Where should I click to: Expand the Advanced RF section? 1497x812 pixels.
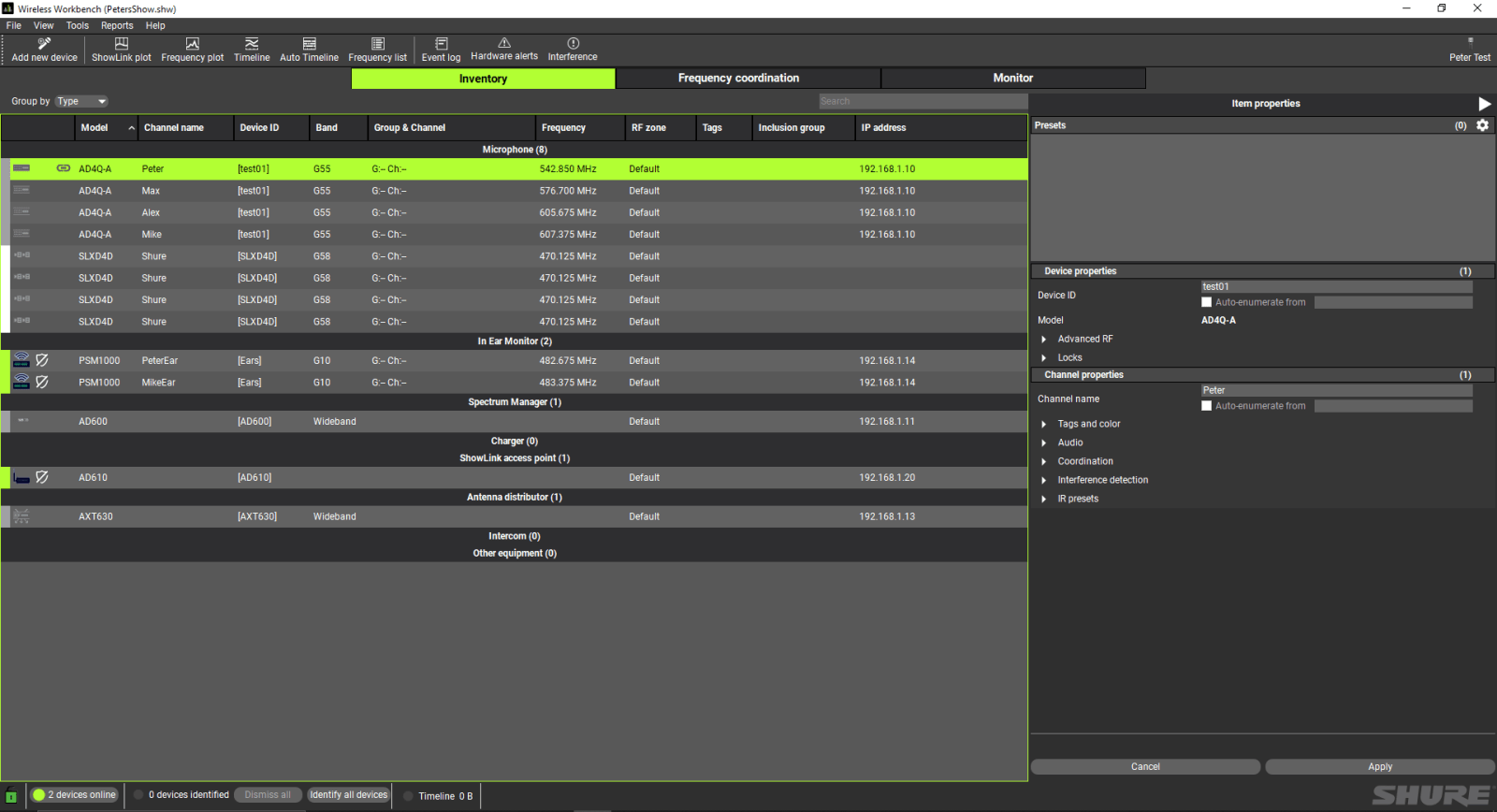1044,340
